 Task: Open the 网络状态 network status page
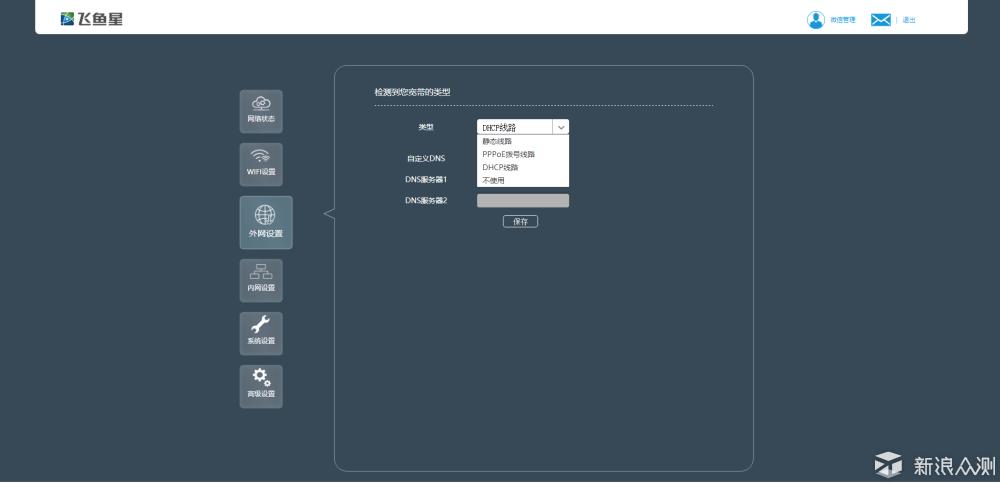click(x=261, y=111)
